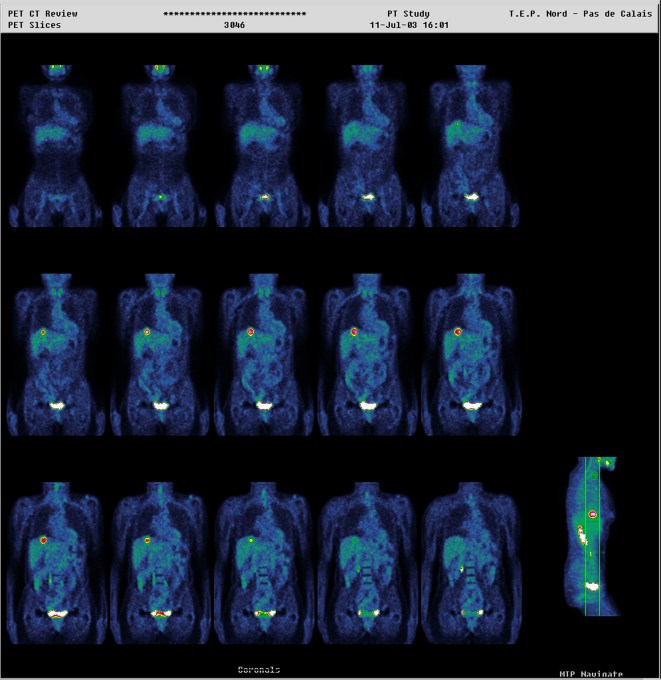Select the second coronal slice in top row
The width and height of the screenshot is (661, 680).
[160, 145]
